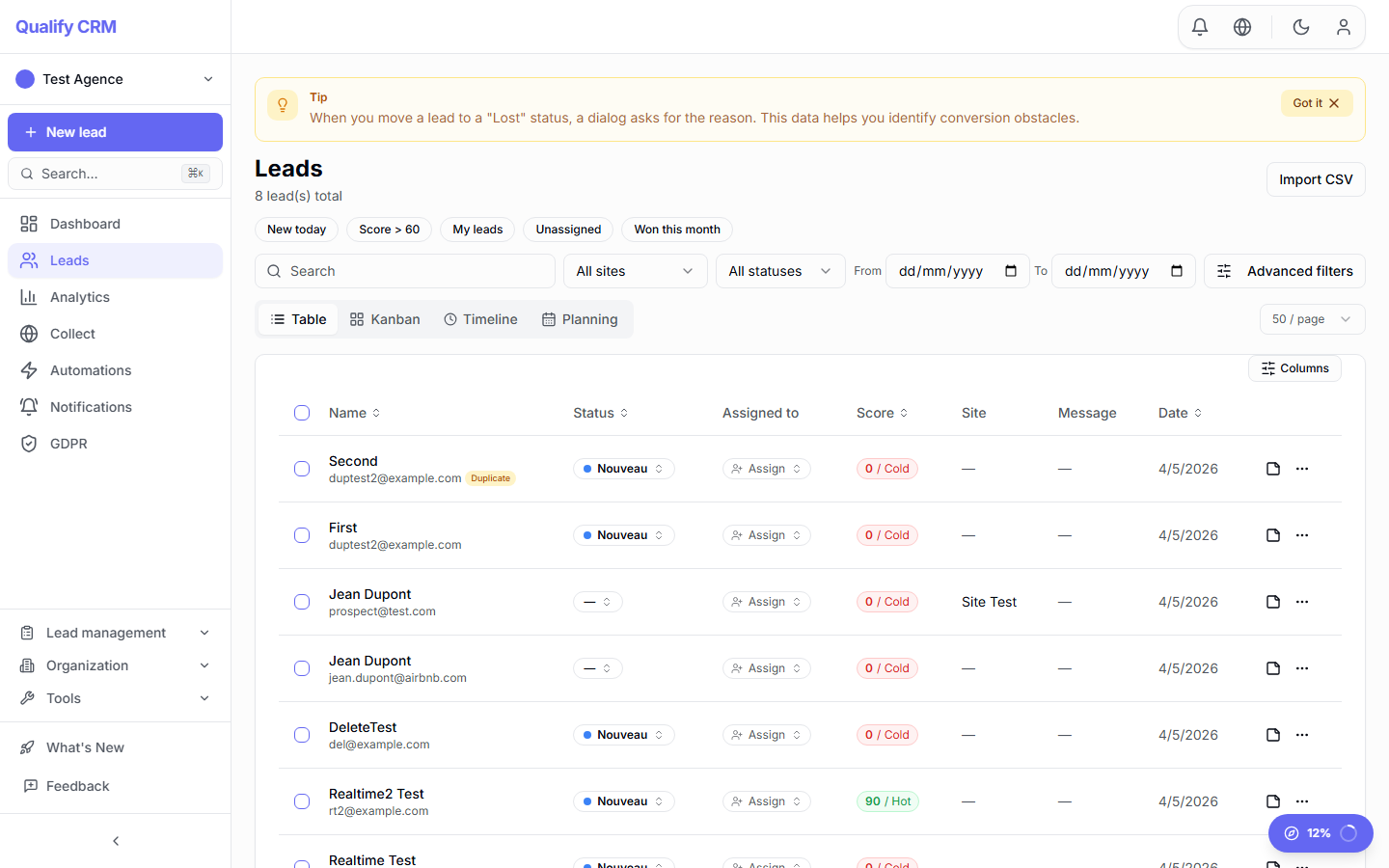The width and height of the screenshot is (1389, 868).
Task: Select the checkbox on Jean Dupont's row
Action: (x=301, y=601)
